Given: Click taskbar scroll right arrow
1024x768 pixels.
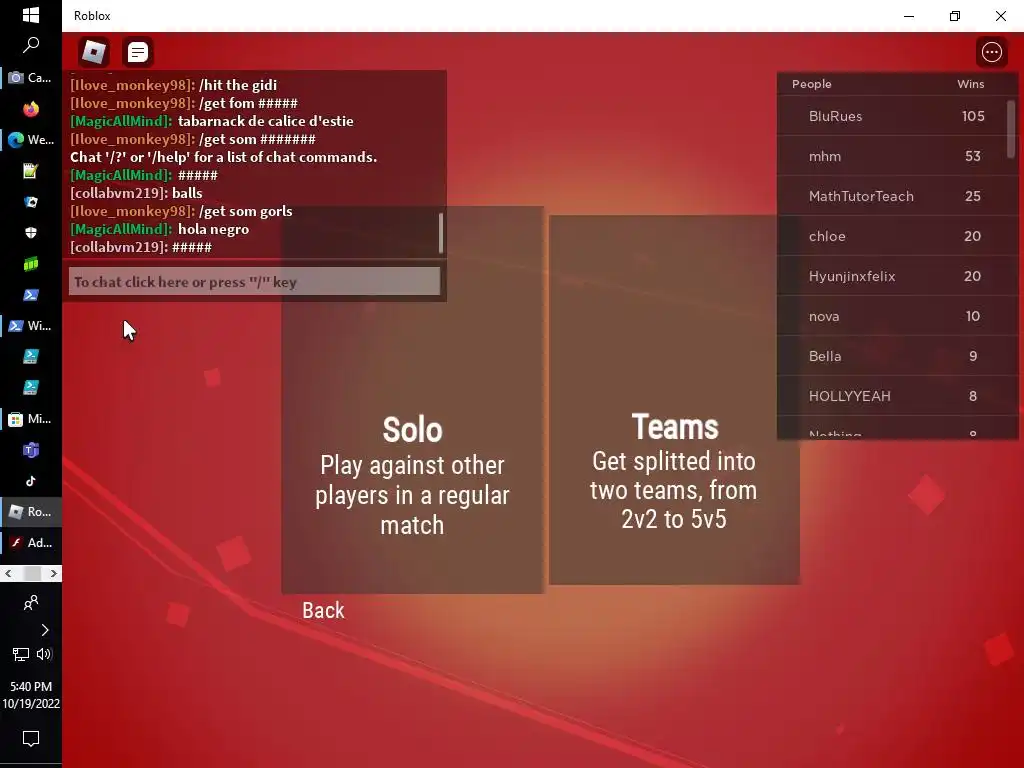Looking at the screenshot, I should pos(54,573).
